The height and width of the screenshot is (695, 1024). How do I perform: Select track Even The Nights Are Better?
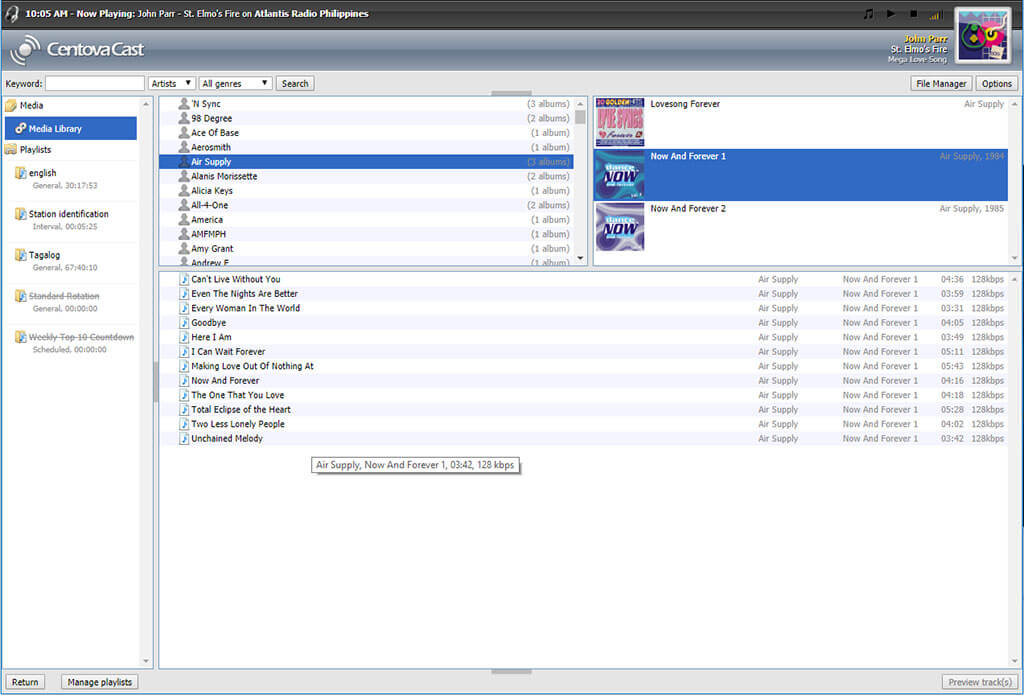(583, 293)
